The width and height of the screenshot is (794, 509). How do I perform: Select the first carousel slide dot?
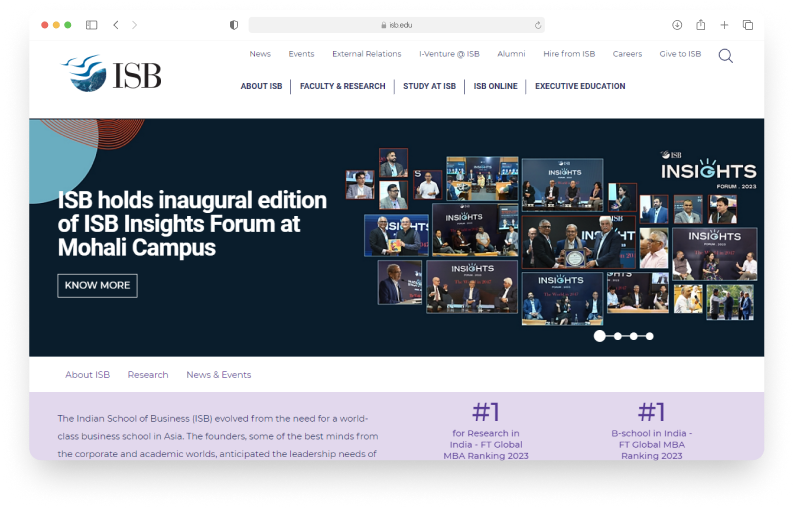pyautogui.click(x=600, y=336)
